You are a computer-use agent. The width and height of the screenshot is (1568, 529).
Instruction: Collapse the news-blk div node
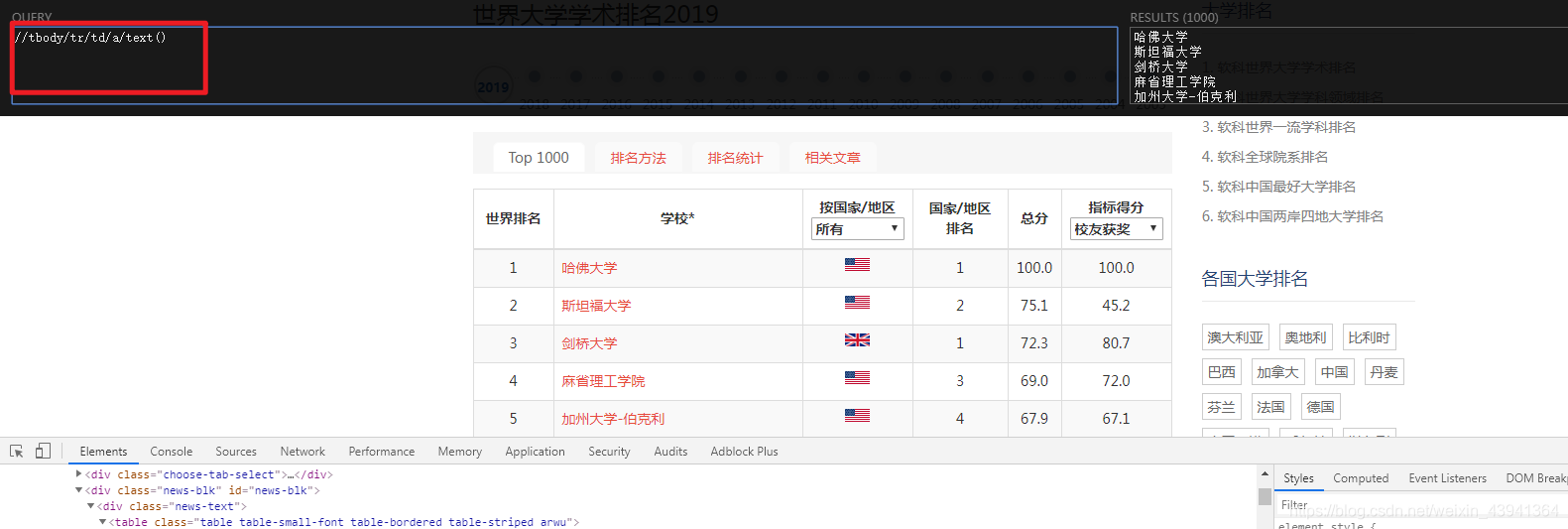coord(79,490)
